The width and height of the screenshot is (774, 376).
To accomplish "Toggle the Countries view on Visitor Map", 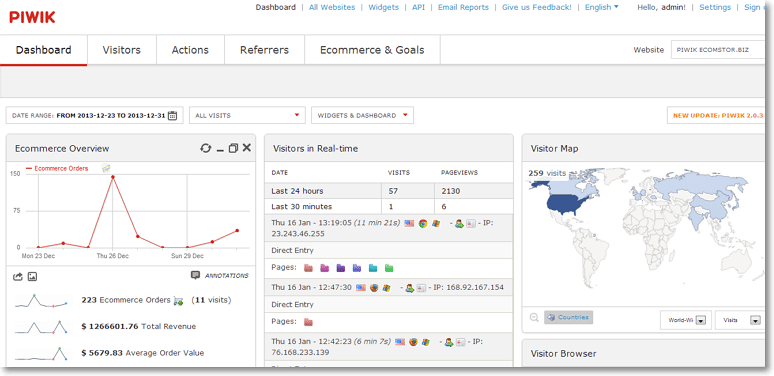I will tap(569, 317).
